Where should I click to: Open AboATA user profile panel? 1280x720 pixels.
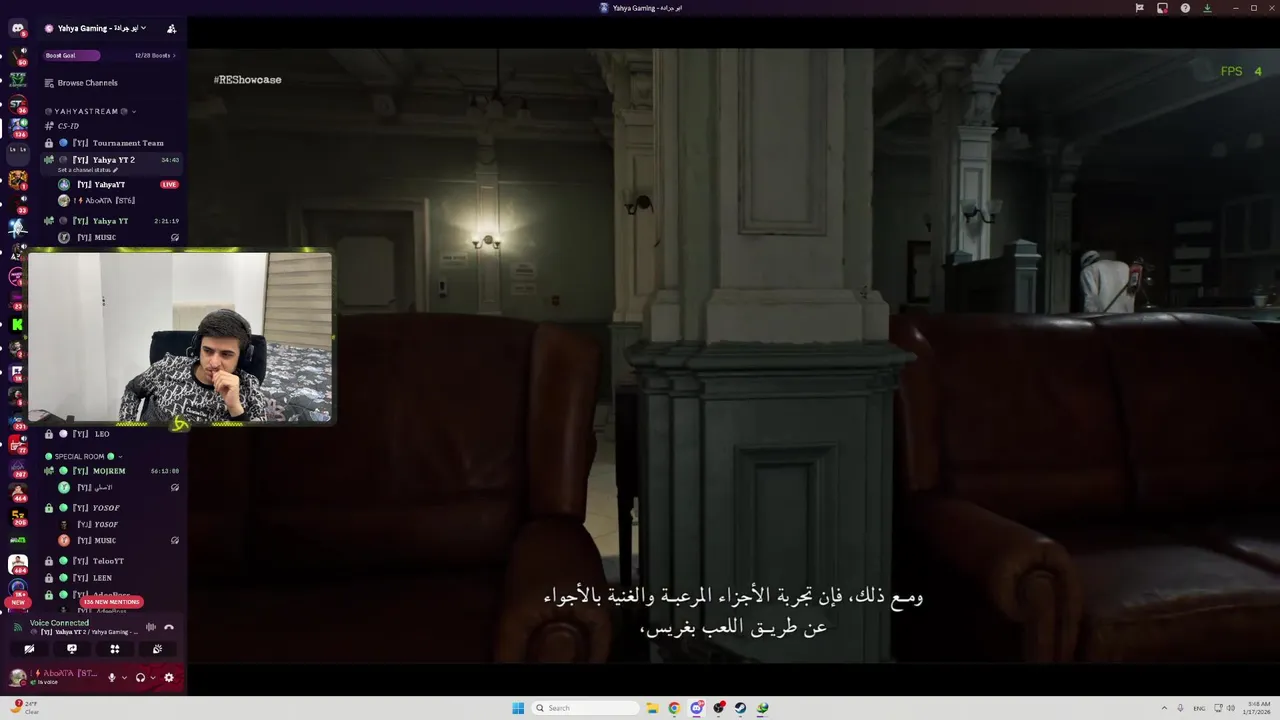click(55, 677)
